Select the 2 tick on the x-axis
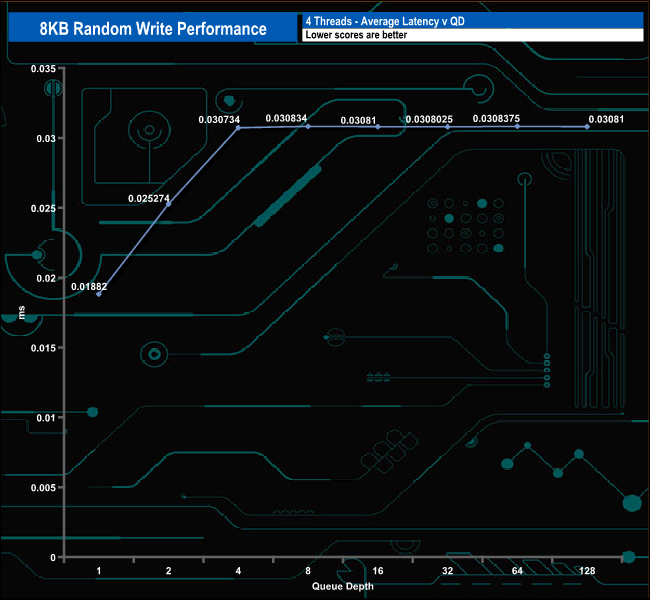Image resolution: width=650 pixels, height=600 pixels. [x=168, y=571]
